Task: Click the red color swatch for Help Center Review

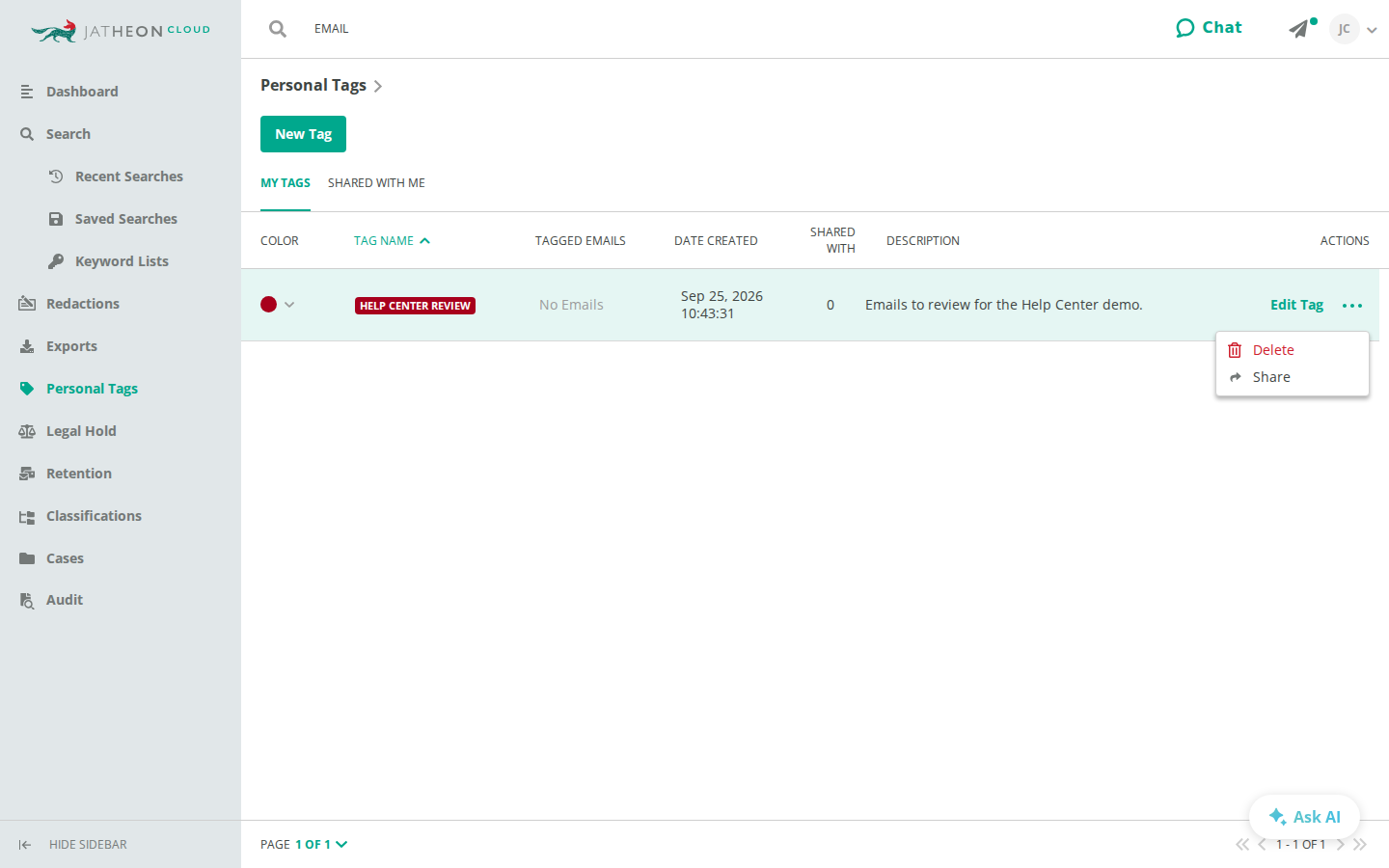Action: (268, 305)
